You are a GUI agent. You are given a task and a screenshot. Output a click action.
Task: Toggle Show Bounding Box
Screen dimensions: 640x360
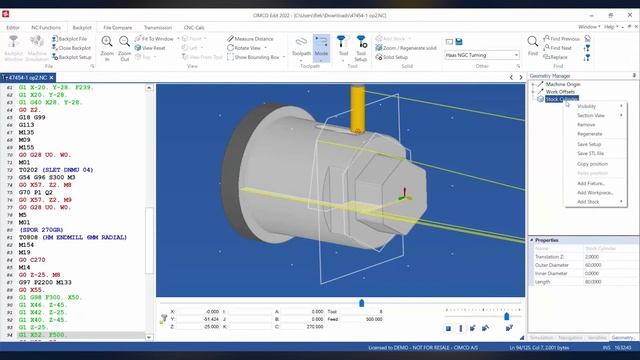click(253, 57)
